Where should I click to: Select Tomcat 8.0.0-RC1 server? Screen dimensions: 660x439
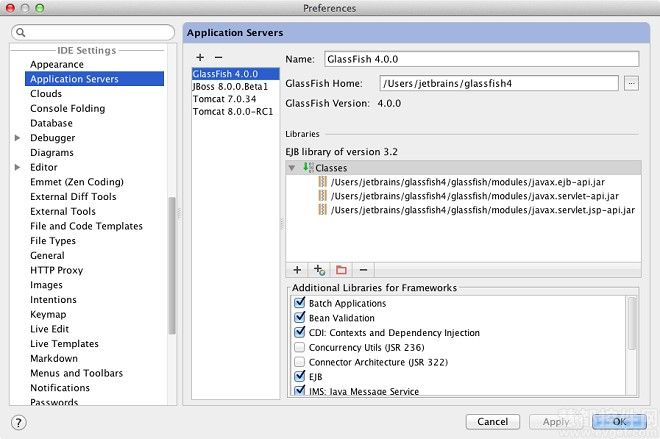pos(235,112)
